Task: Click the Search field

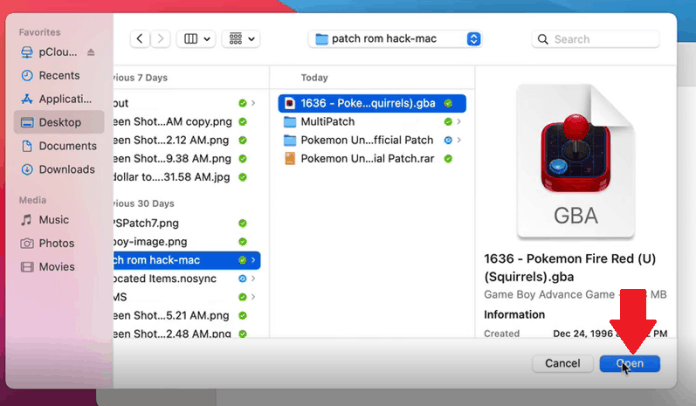Action: (595, 39)
